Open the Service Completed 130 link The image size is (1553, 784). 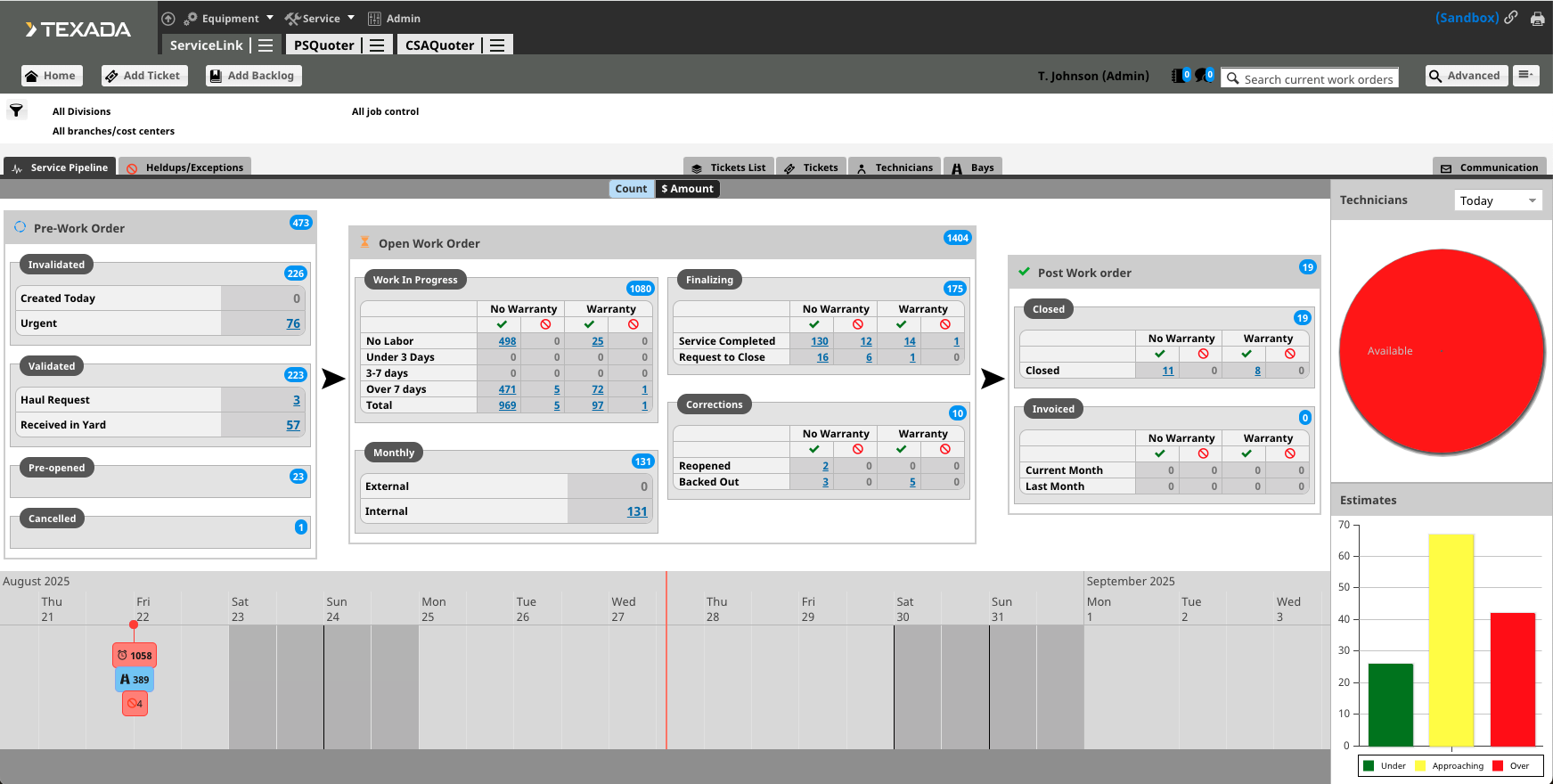(820, 341)
